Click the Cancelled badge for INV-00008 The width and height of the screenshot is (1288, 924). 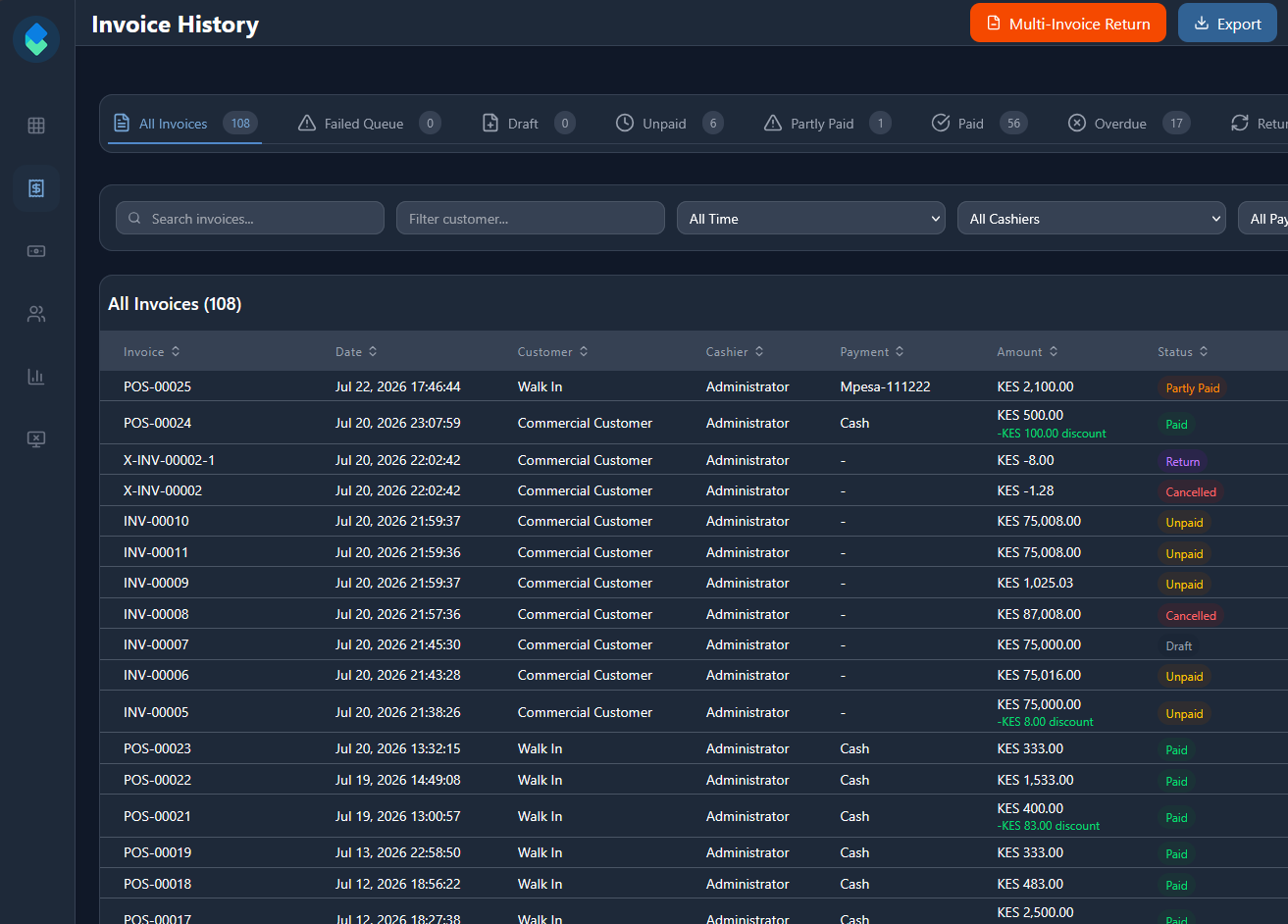point(1191,615)
